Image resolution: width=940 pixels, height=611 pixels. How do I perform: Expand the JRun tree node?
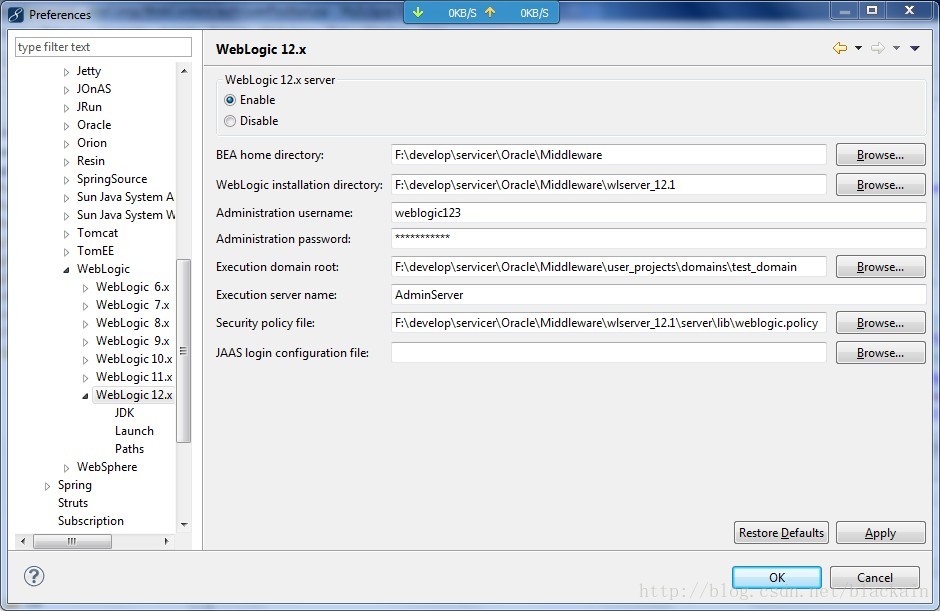pos(67,108)
